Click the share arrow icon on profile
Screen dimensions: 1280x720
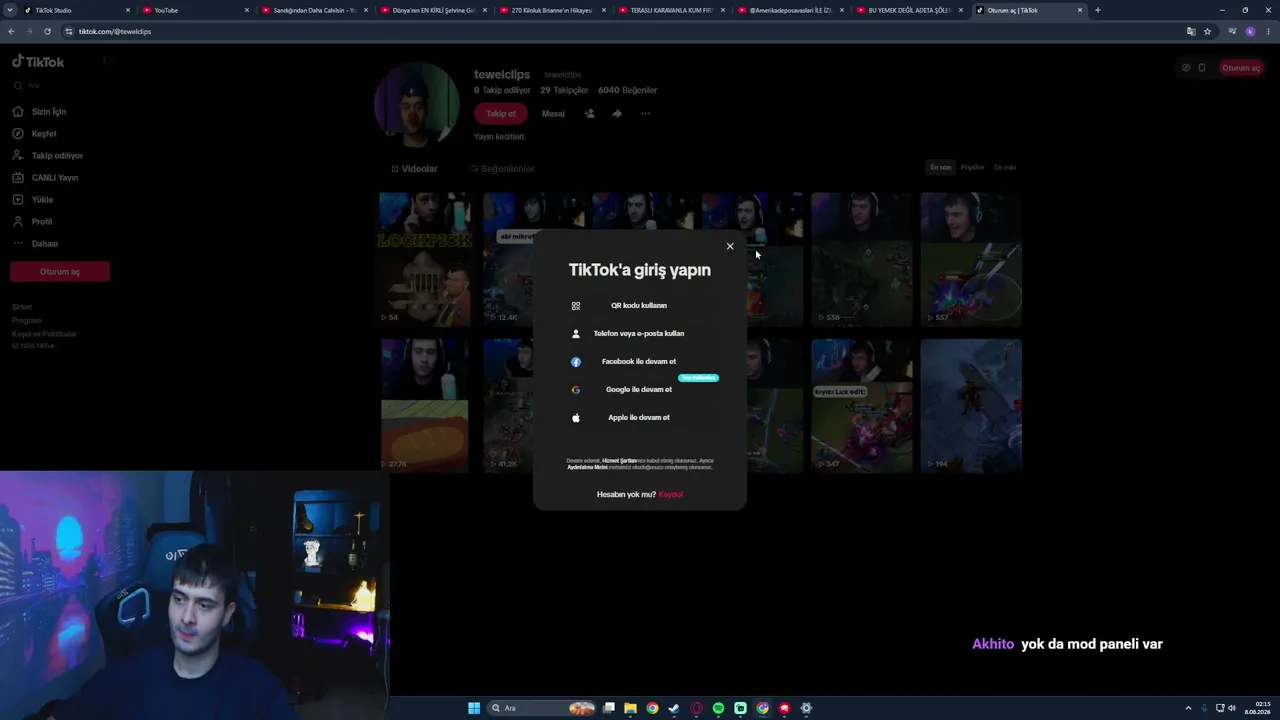click(x=617, y=114)
